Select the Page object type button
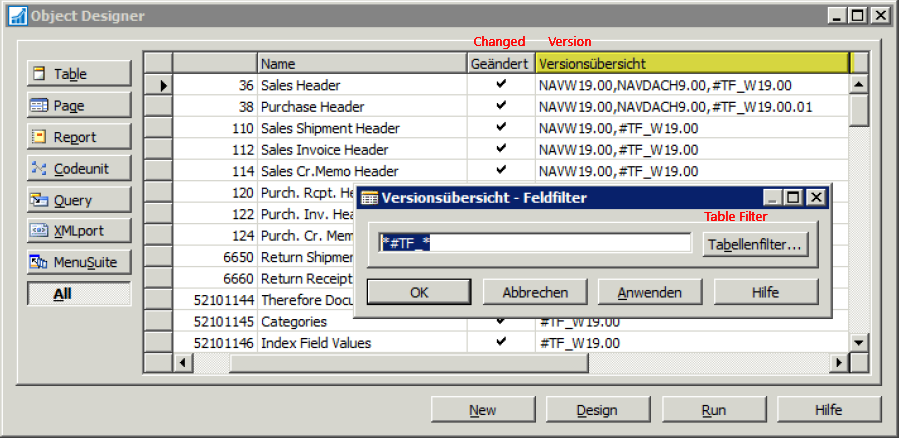 coord(79,105)
